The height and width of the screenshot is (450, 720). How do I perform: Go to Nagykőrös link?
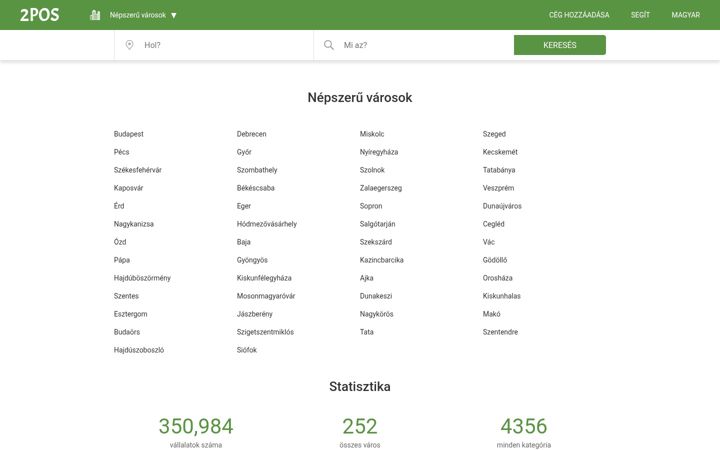(377, 314)
